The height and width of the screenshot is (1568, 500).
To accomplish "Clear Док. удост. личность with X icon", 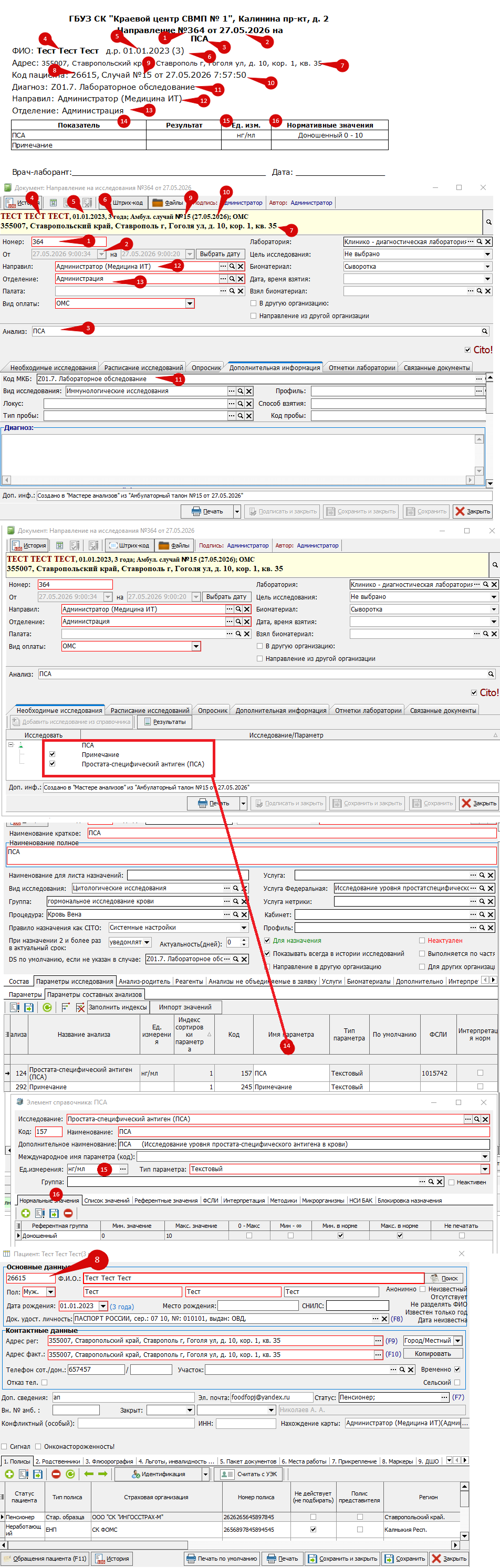I will (384, 1319).
